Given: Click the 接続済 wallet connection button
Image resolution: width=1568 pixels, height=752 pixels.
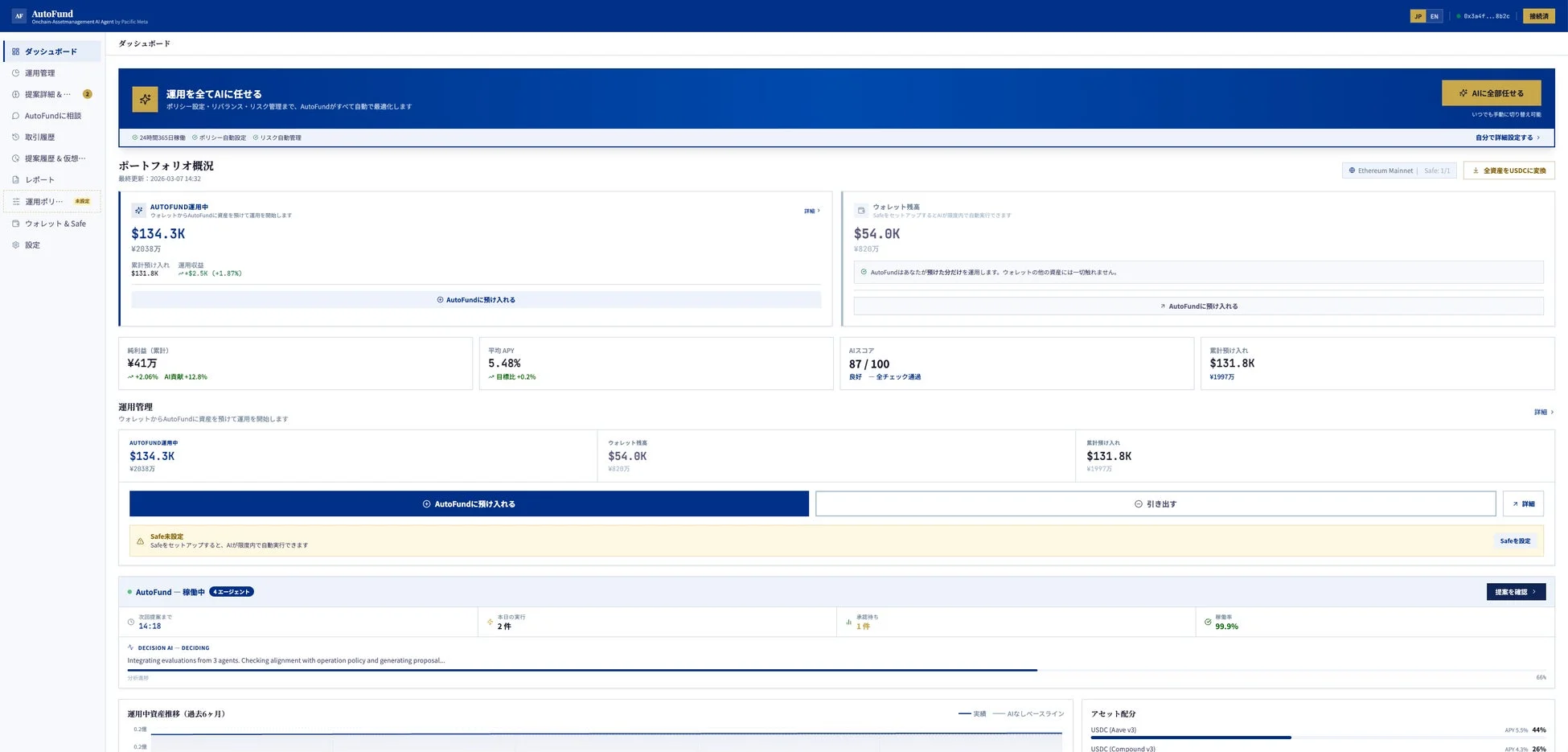Looking at the screenshot, I should [1538, 16].
